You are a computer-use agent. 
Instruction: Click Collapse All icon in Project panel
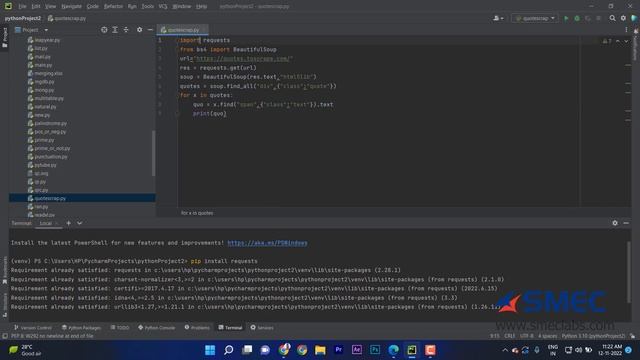point(126,30)
